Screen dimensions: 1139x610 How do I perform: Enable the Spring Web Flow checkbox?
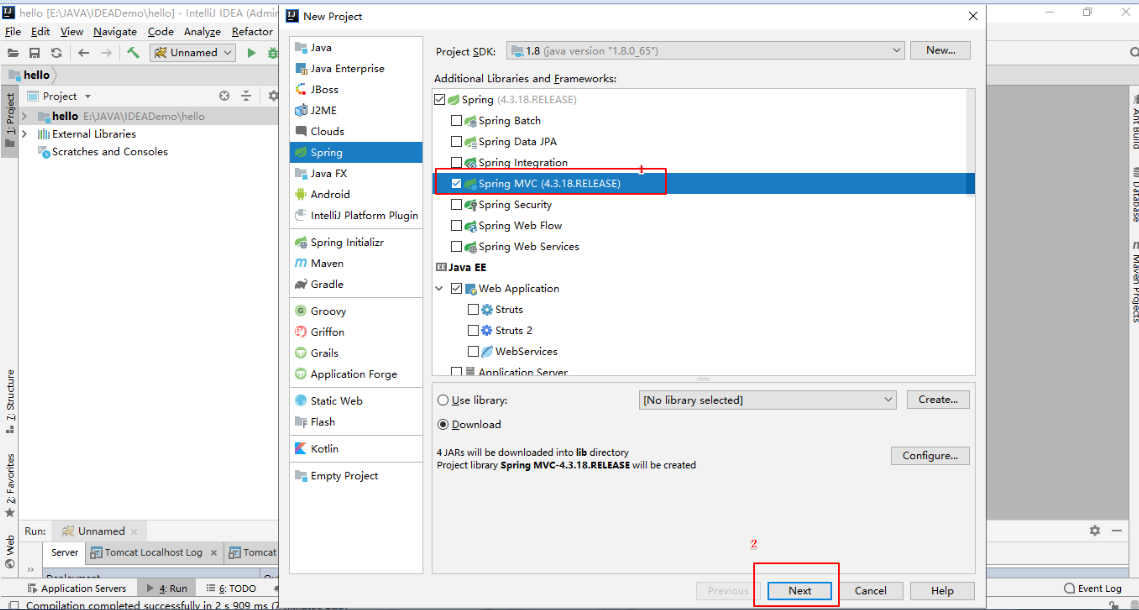click(x=456, y=226)
